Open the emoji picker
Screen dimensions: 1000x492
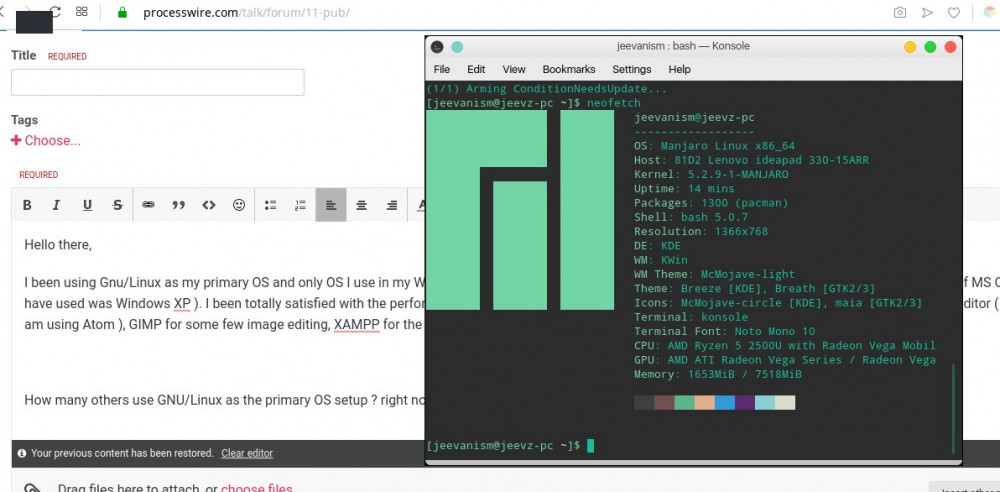coord(239,205)
